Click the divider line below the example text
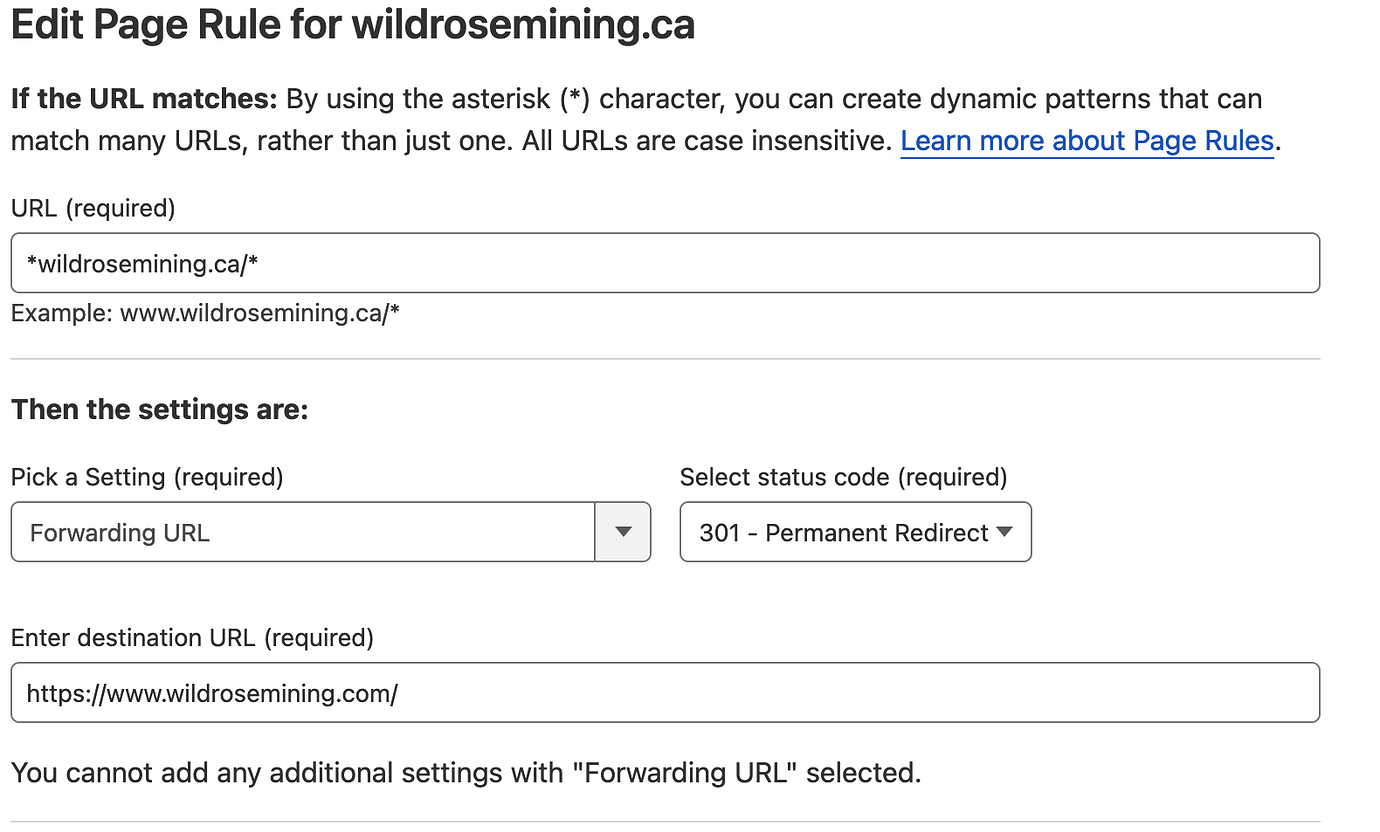The width and height of the screenshot is (1380, 832). click(x=664, y=358)
